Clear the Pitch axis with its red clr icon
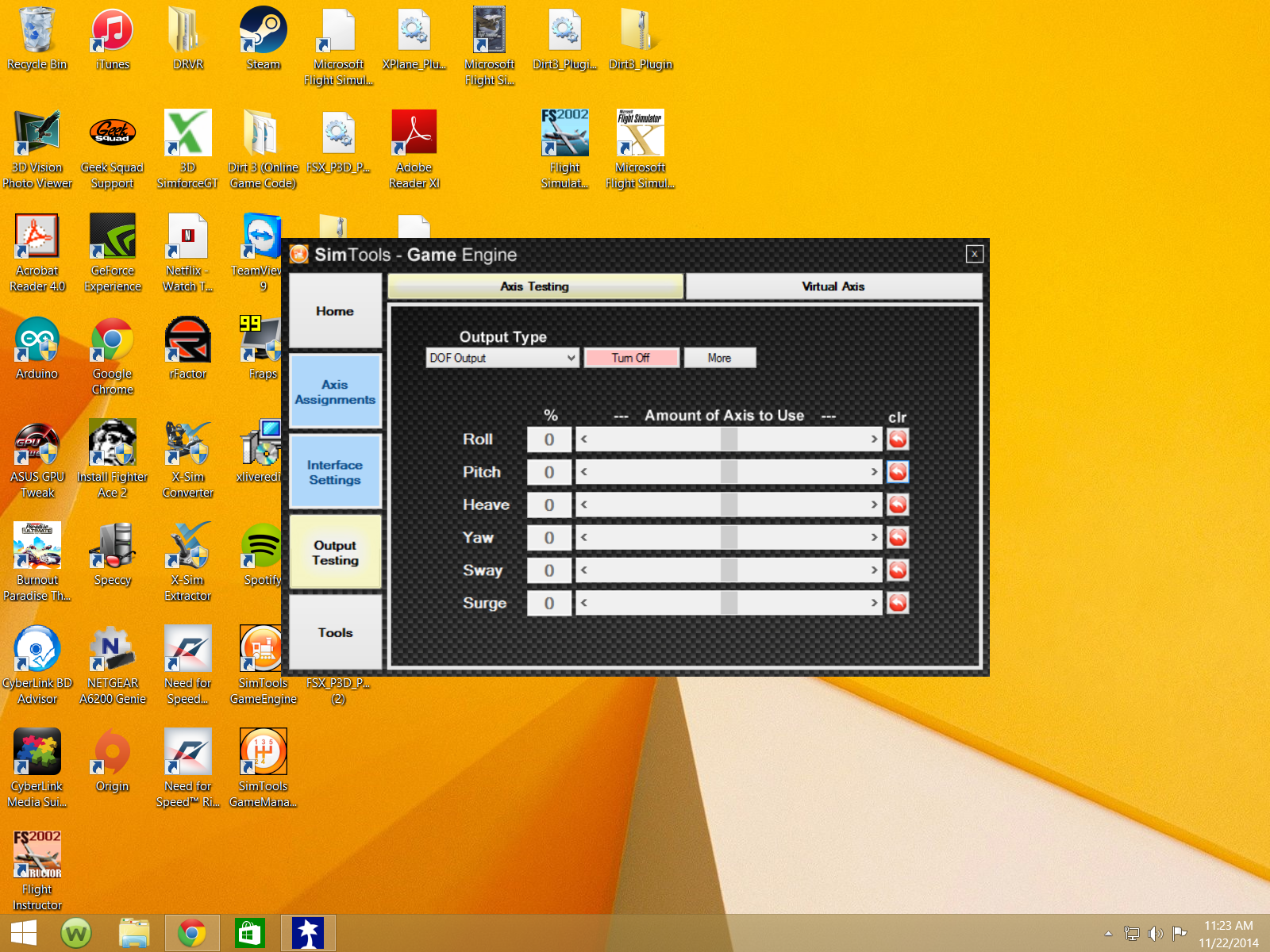Screen dimensions: 1270x952 [x=898, y=472]
